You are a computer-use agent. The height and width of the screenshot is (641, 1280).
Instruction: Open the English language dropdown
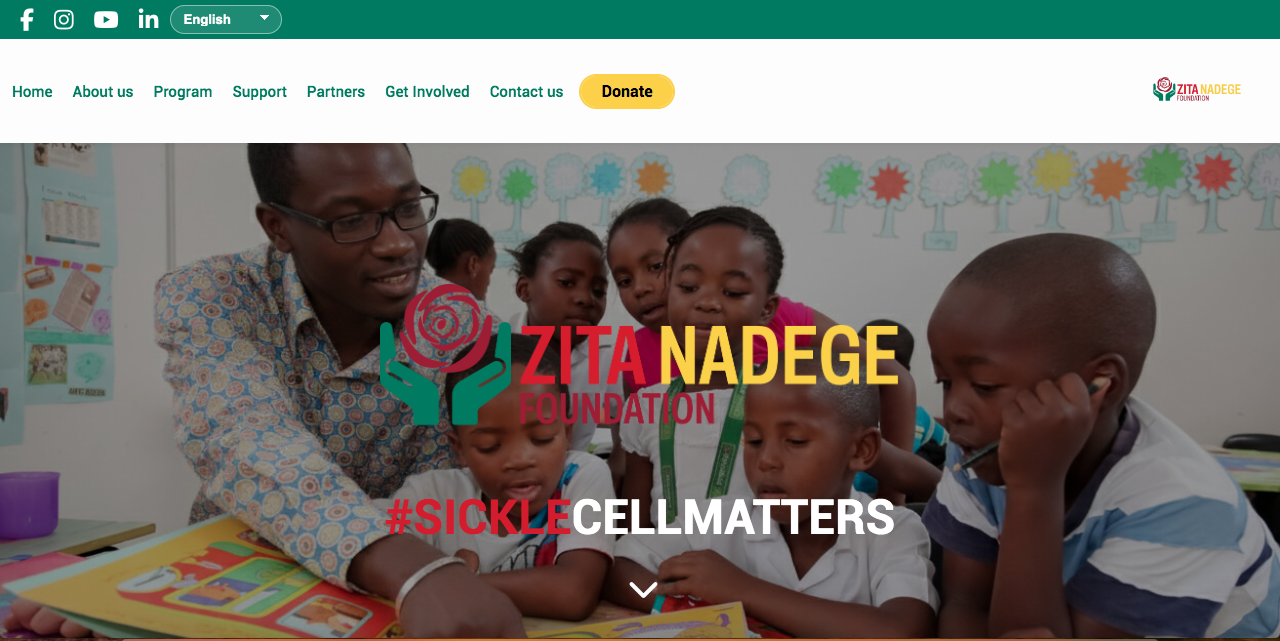click(x=226, y=19)
